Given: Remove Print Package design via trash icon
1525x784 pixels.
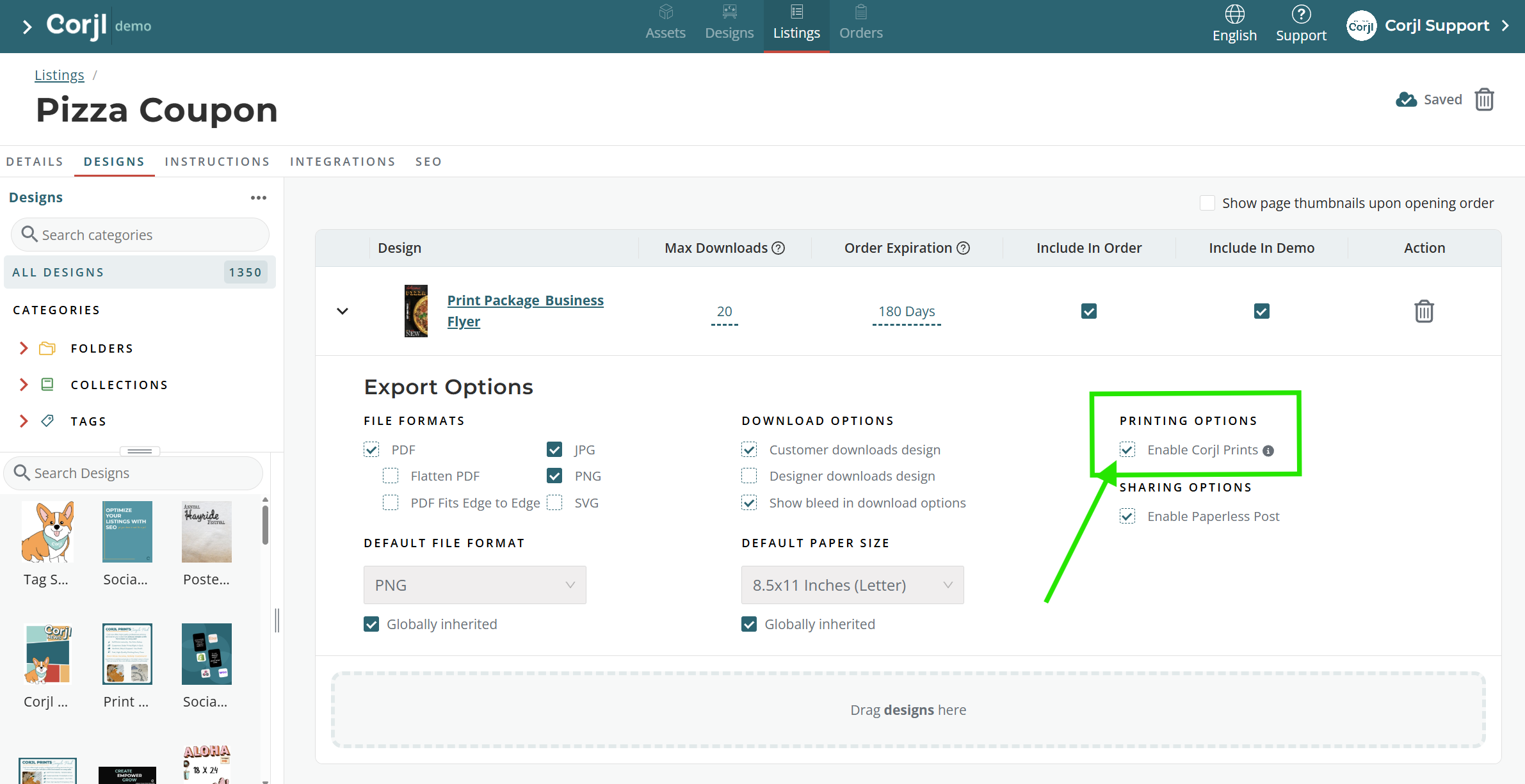Looking at the screenshot, I should [1424, 312].
